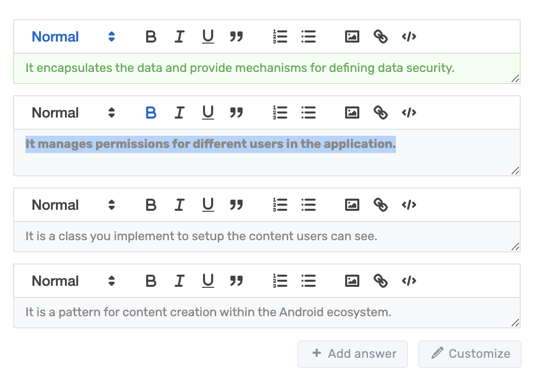Open Normal format dropdown of second editor
The width and height of the screenshot is (540, 376).
(x=73, y=113)
